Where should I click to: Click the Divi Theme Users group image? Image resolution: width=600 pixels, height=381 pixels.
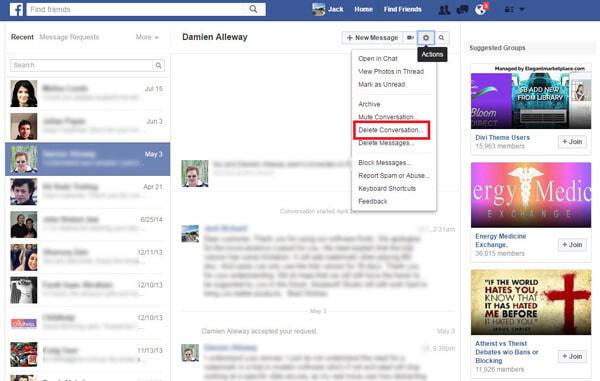(531, 97)
